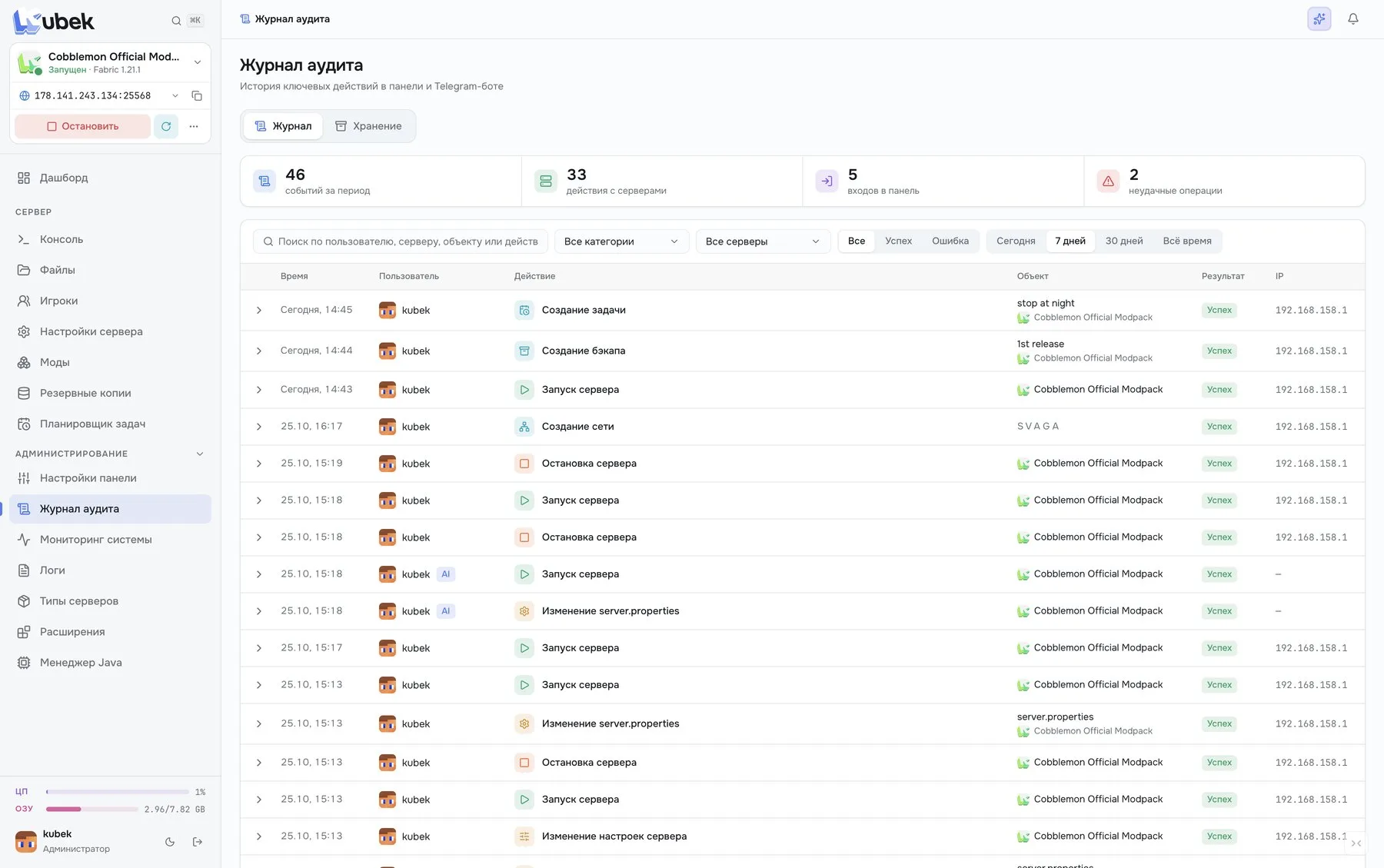Open Логи in sidebar
The image size is (1384, 868).
pyautogui.click(x=110, y=570)
